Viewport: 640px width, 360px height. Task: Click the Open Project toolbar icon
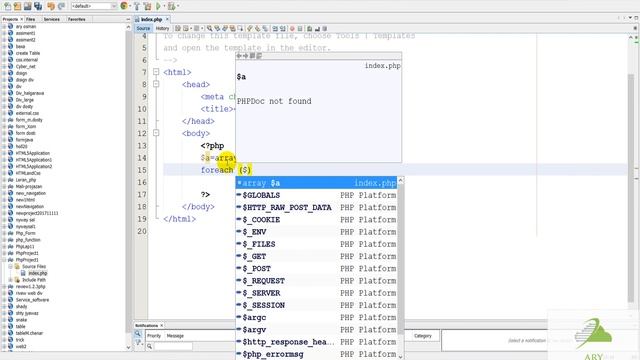pos(28,6)
